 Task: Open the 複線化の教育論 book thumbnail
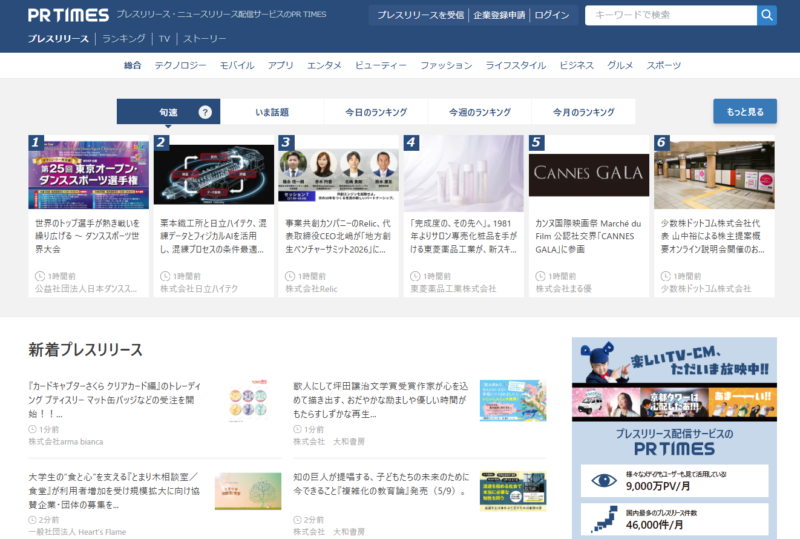click(513, 491)
